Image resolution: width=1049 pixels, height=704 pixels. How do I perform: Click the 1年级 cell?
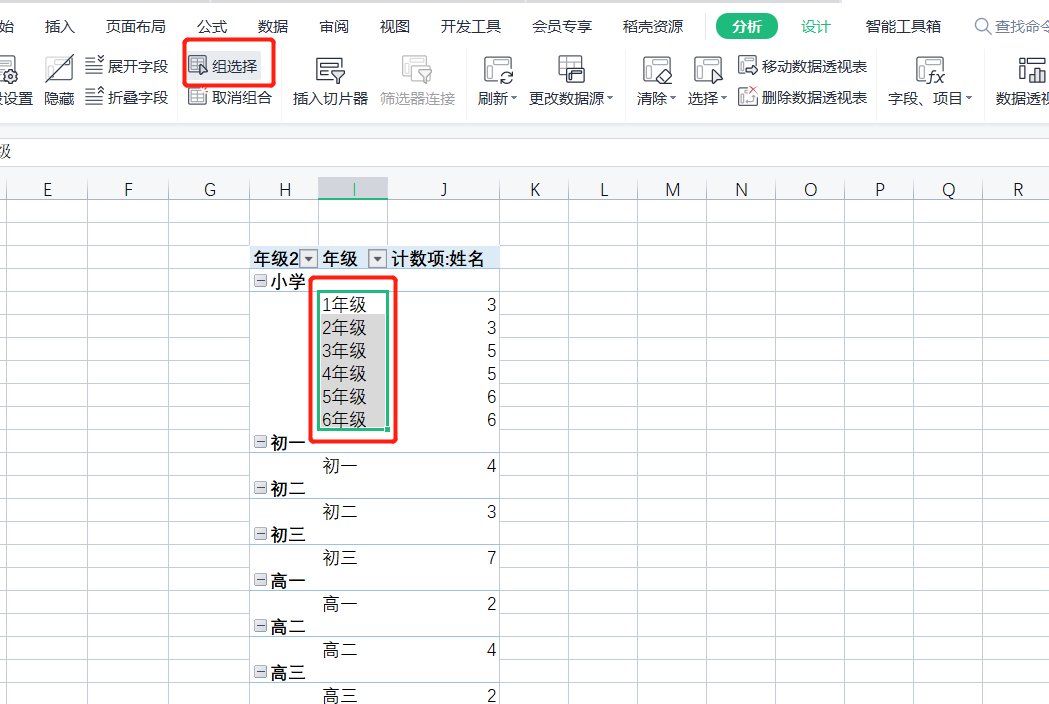pos(353,304)
